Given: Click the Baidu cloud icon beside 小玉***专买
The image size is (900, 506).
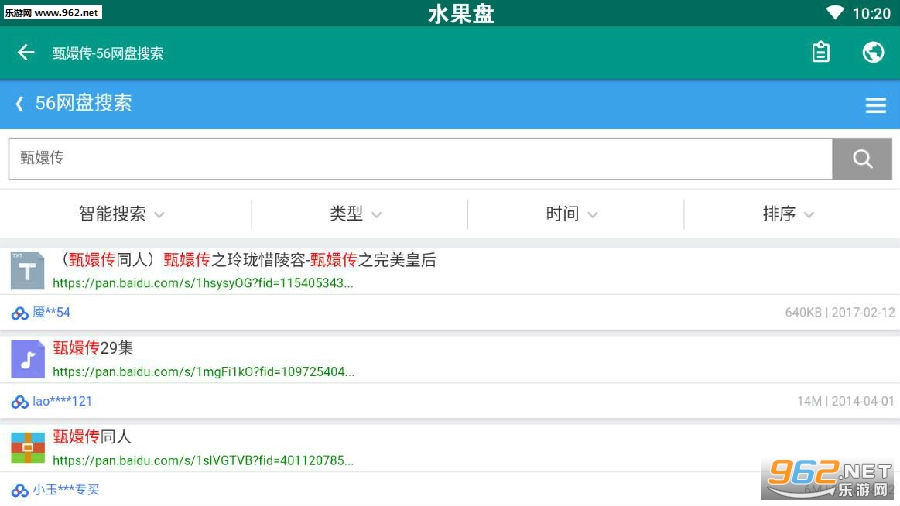Looking at the screenshot, I should click(x=20, y=491).
